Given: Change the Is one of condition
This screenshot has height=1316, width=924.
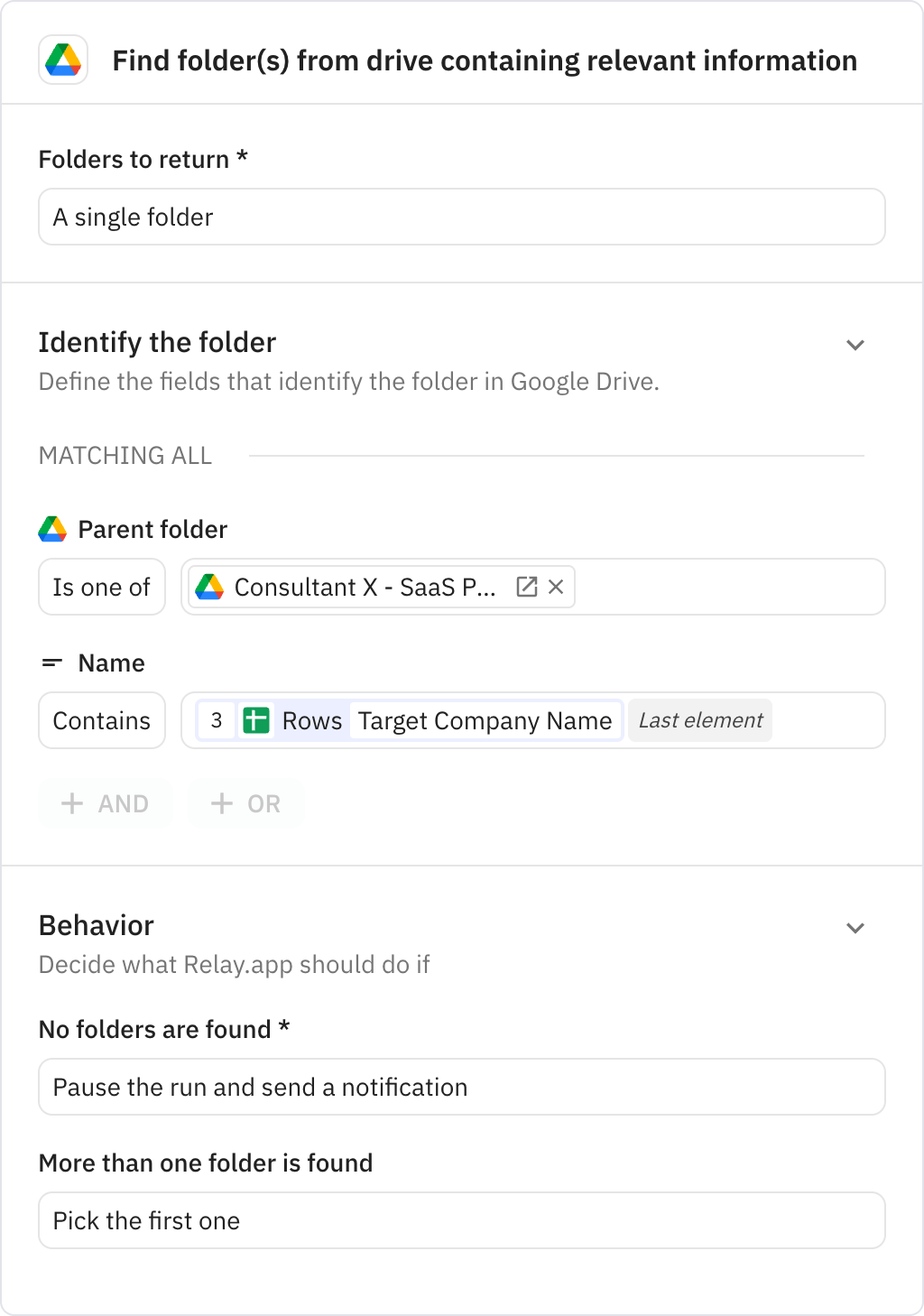Looking at the screenshot, I should 101,587.
